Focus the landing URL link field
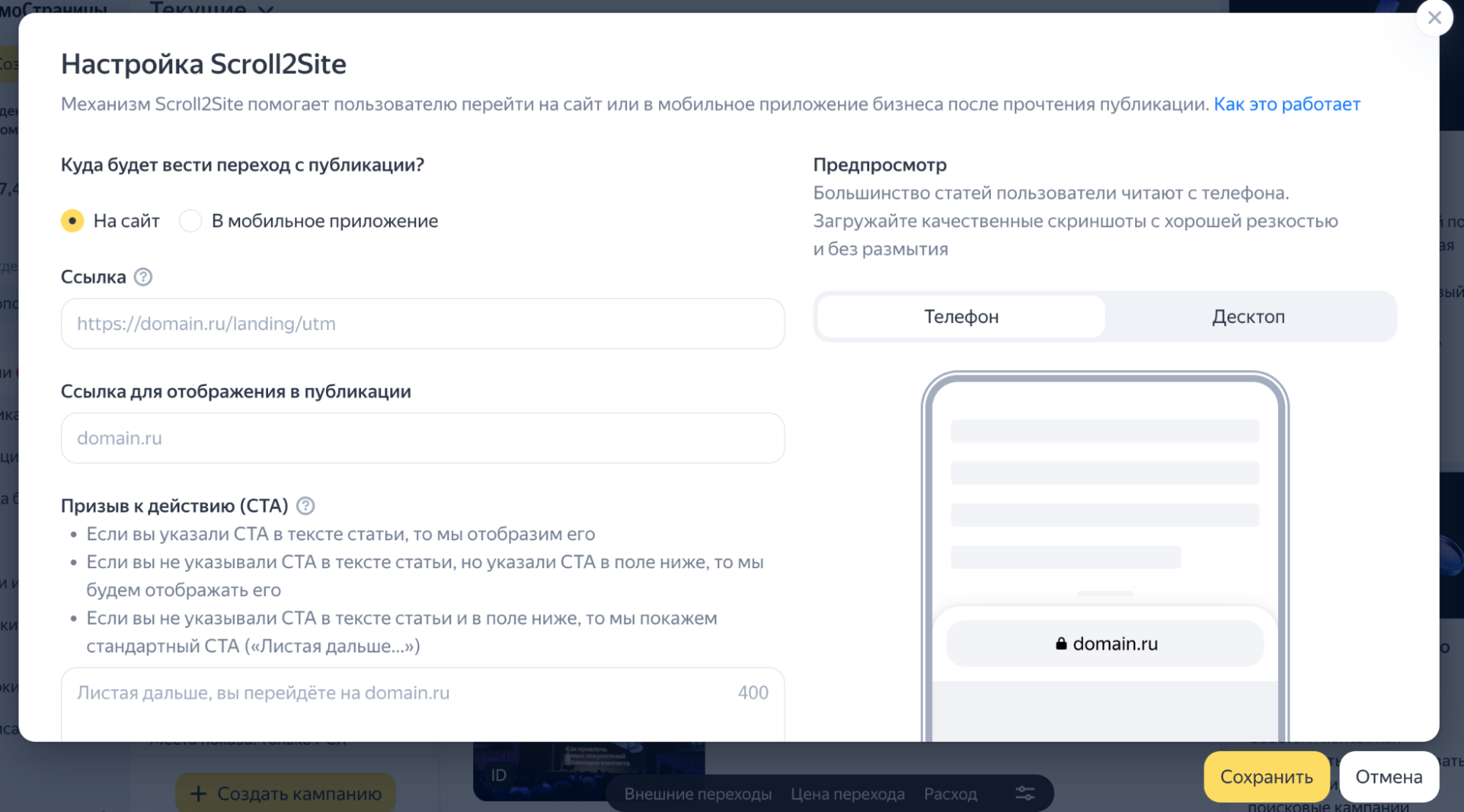The width and height of the screenshot is (1464, 812). (x=423, y=324)
